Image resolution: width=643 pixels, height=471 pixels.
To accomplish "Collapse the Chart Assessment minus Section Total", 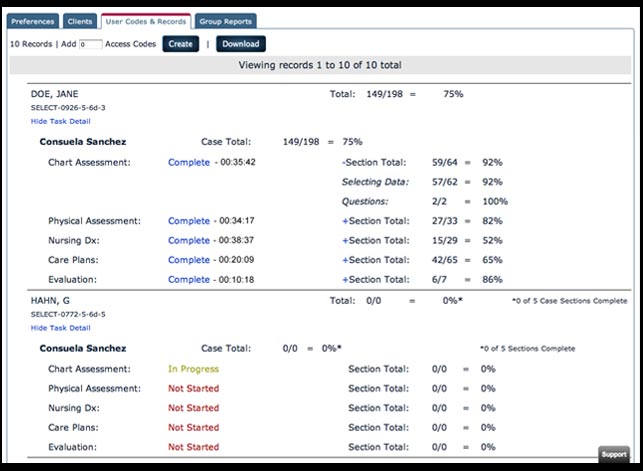I will (345, 162).
